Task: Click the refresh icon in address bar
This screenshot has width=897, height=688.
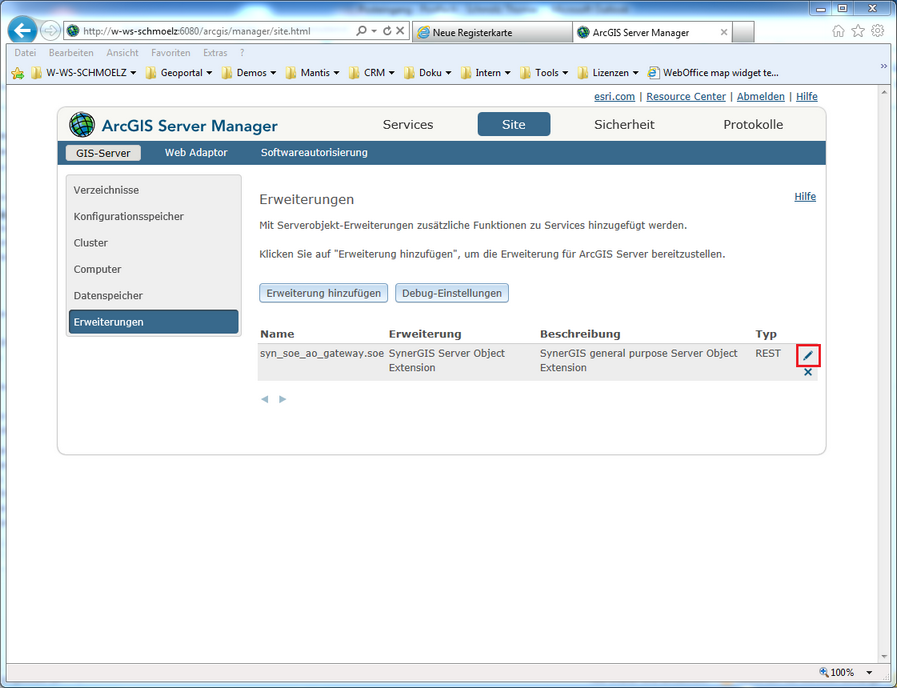Action: pos(387,31)
